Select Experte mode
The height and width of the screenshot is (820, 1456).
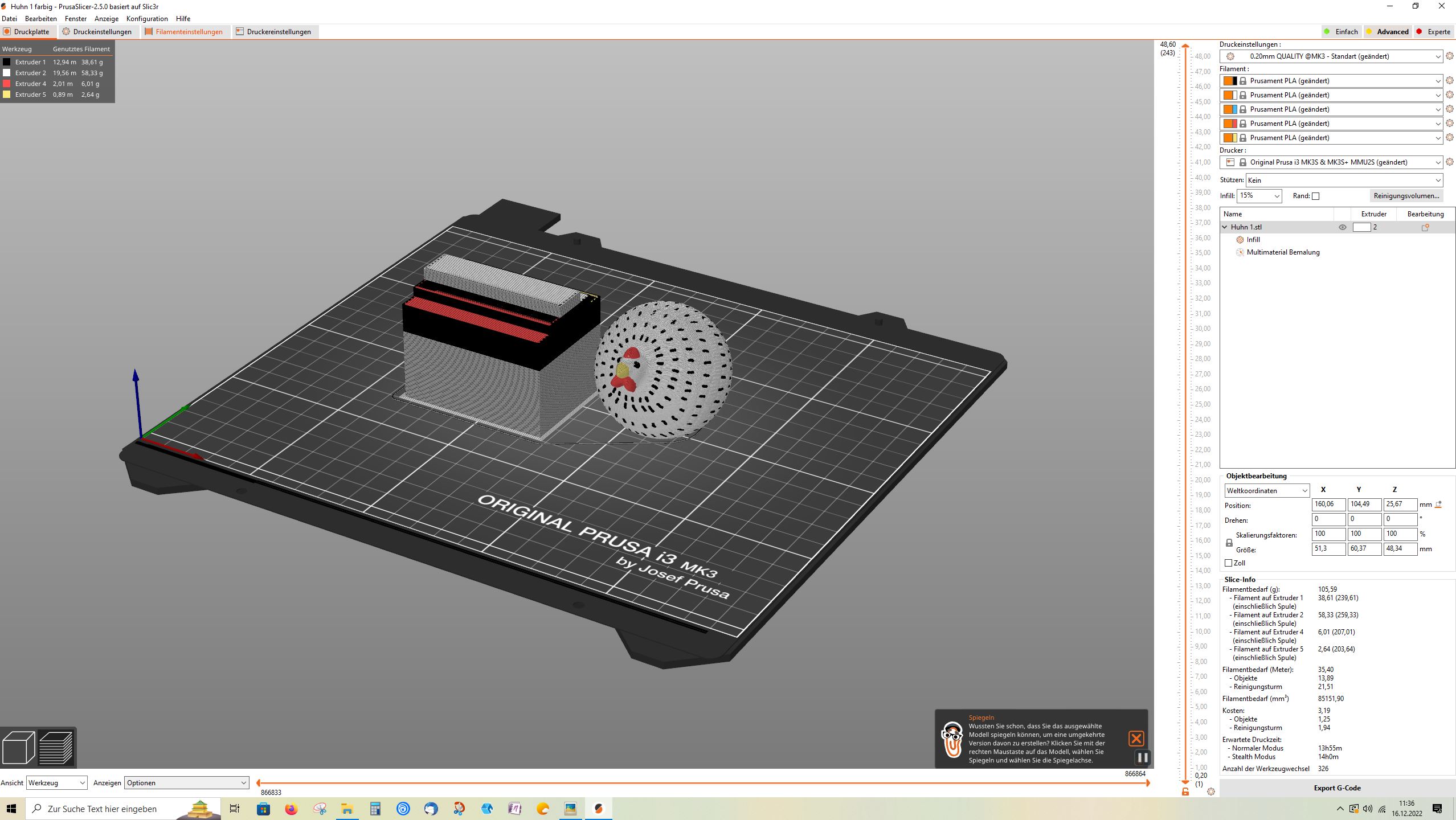tap(1434, 32)
